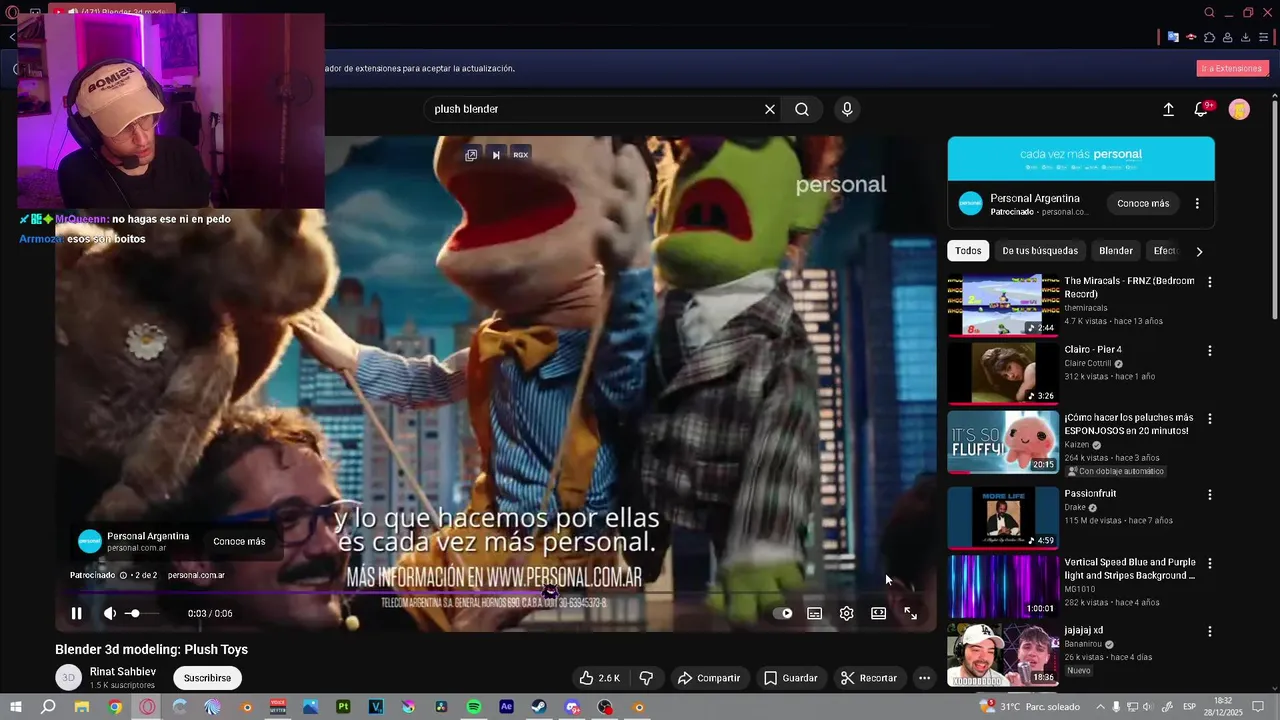Click the Compartir share button
The width and height of the screenshot is (1280, 720).
(709, 678)
